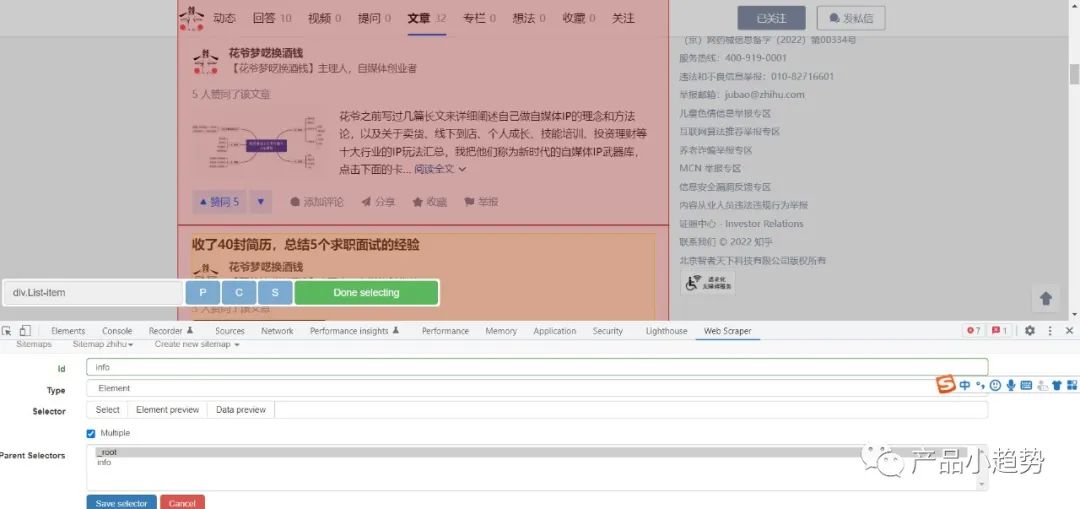The height and width of the screenshot is (509, 1080).
Task: Open the DevTools three-dot menu
Action: click(x=1050, y=331)
